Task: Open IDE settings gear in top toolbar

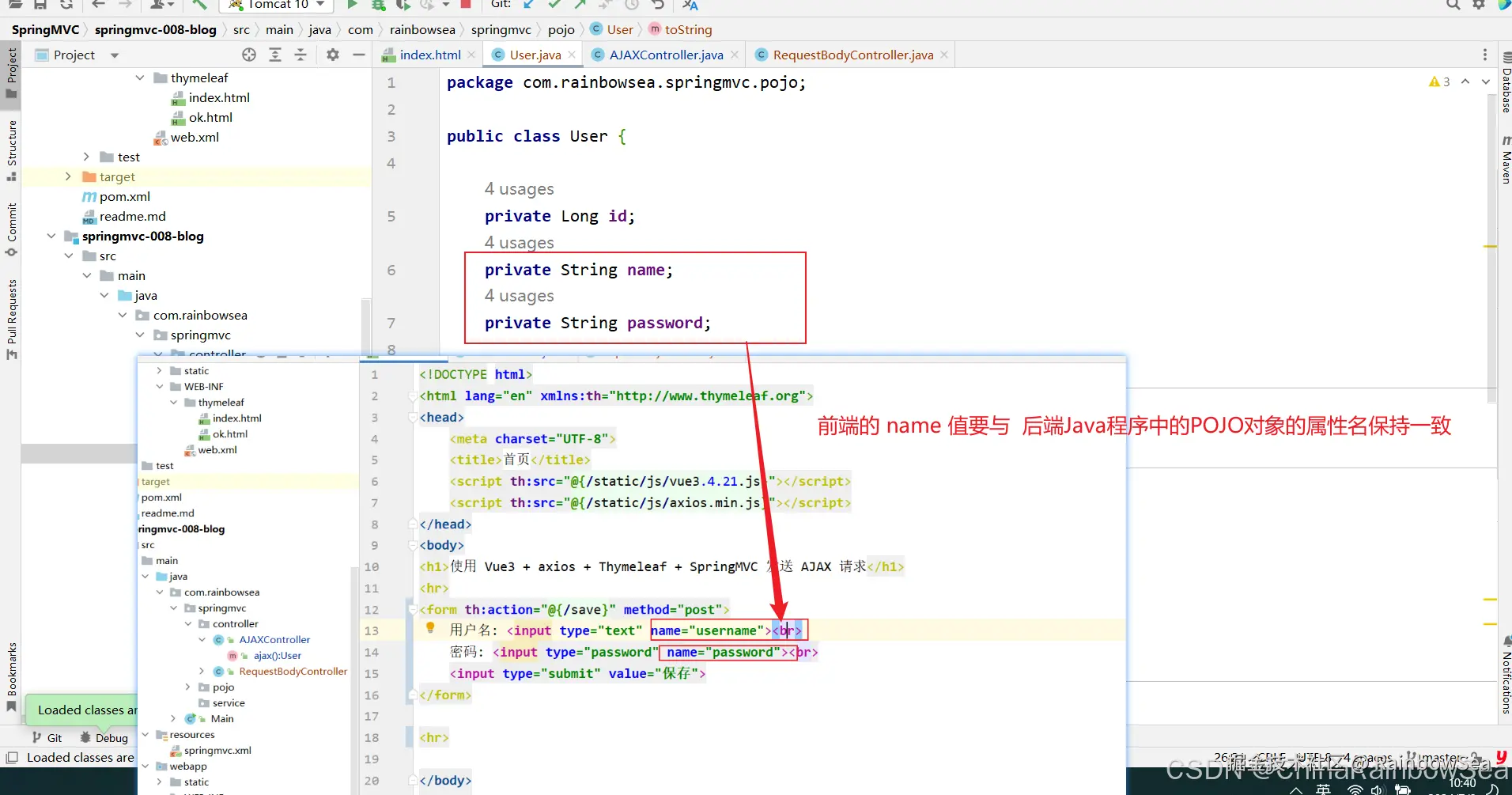Action: coord(1479,5)
